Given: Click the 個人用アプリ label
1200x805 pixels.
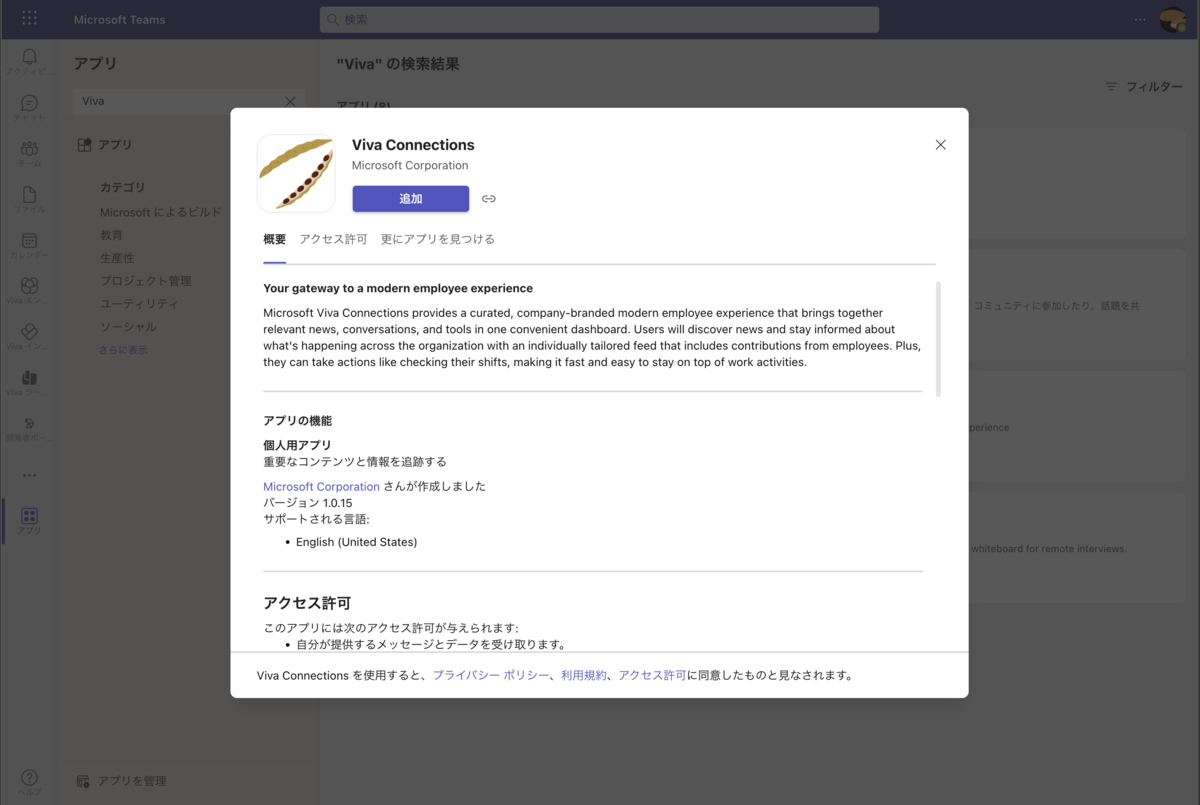Looking at the screenshot, I should (297, 445).
